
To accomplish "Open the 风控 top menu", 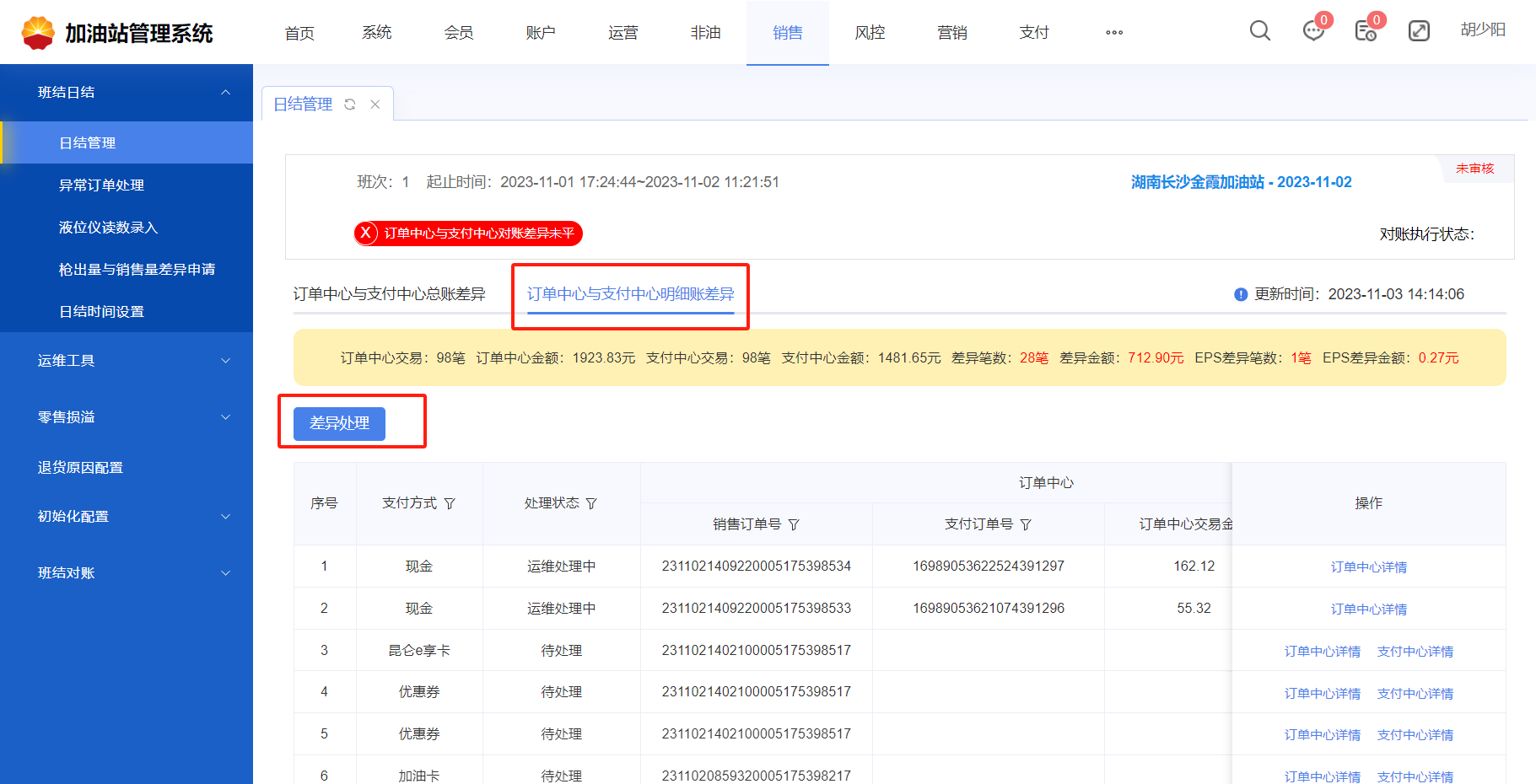I will point(870,33).
